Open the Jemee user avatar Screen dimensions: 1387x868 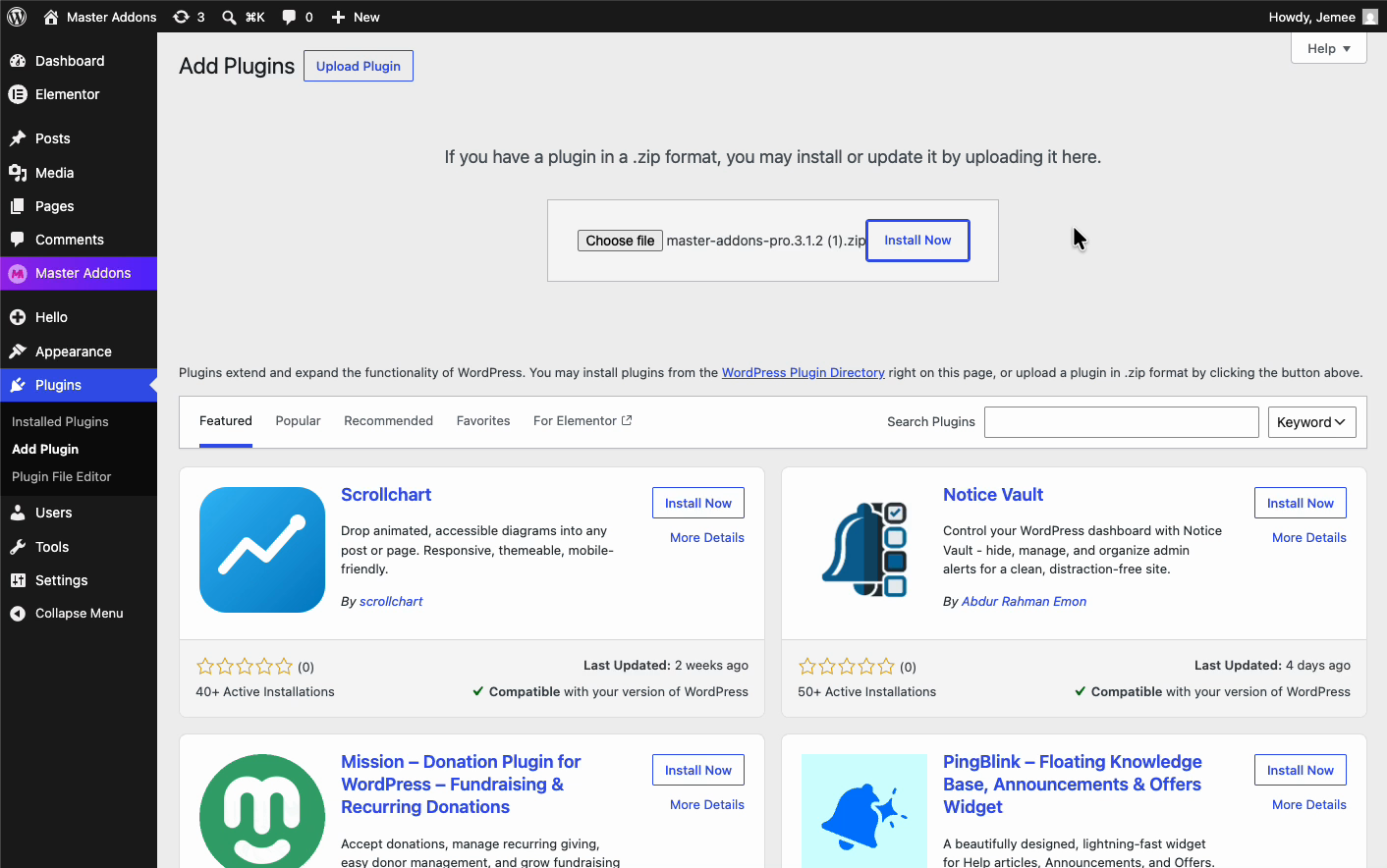1370,17
